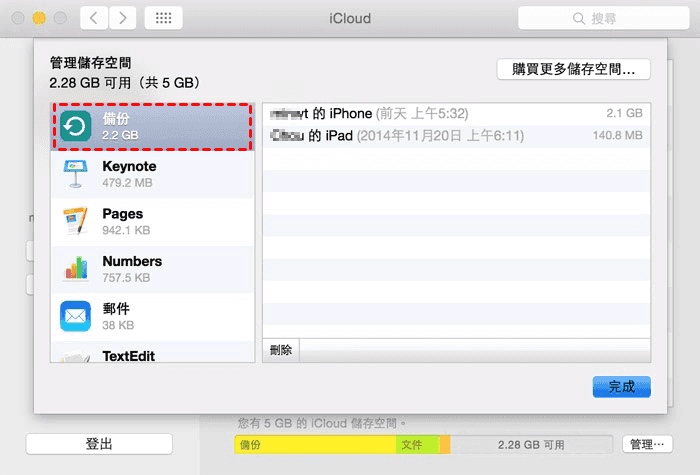Click the Mail envelope icon
This screenshot has height=475, width=700.
(x=75, y=317)
